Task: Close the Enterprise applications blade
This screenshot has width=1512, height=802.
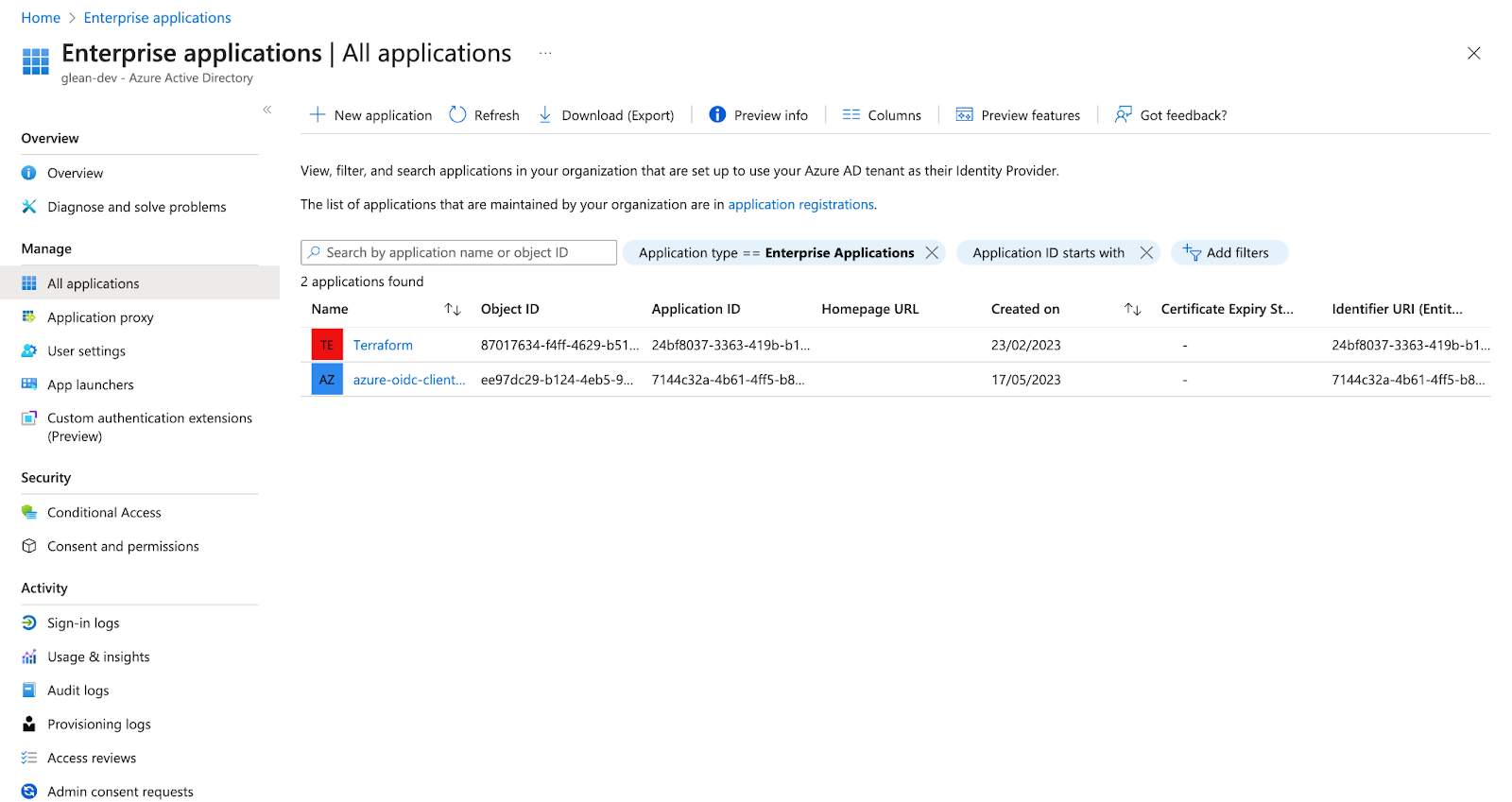Action: pyautogui.click(x=1473, y=53)
